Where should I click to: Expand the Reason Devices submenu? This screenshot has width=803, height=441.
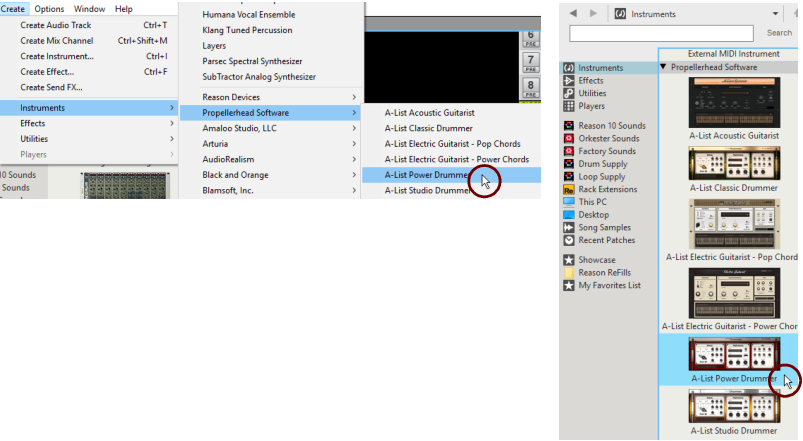coord(278,97)
